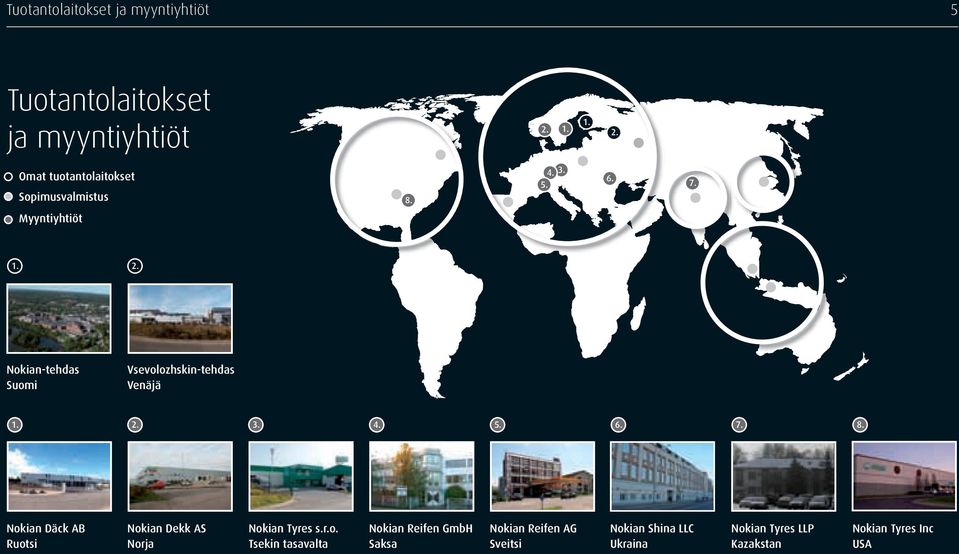Click badge 3 above the Nokian Tyres s.r.o. photo
This screenshot has width=959, height=554.
click(256, 424)
